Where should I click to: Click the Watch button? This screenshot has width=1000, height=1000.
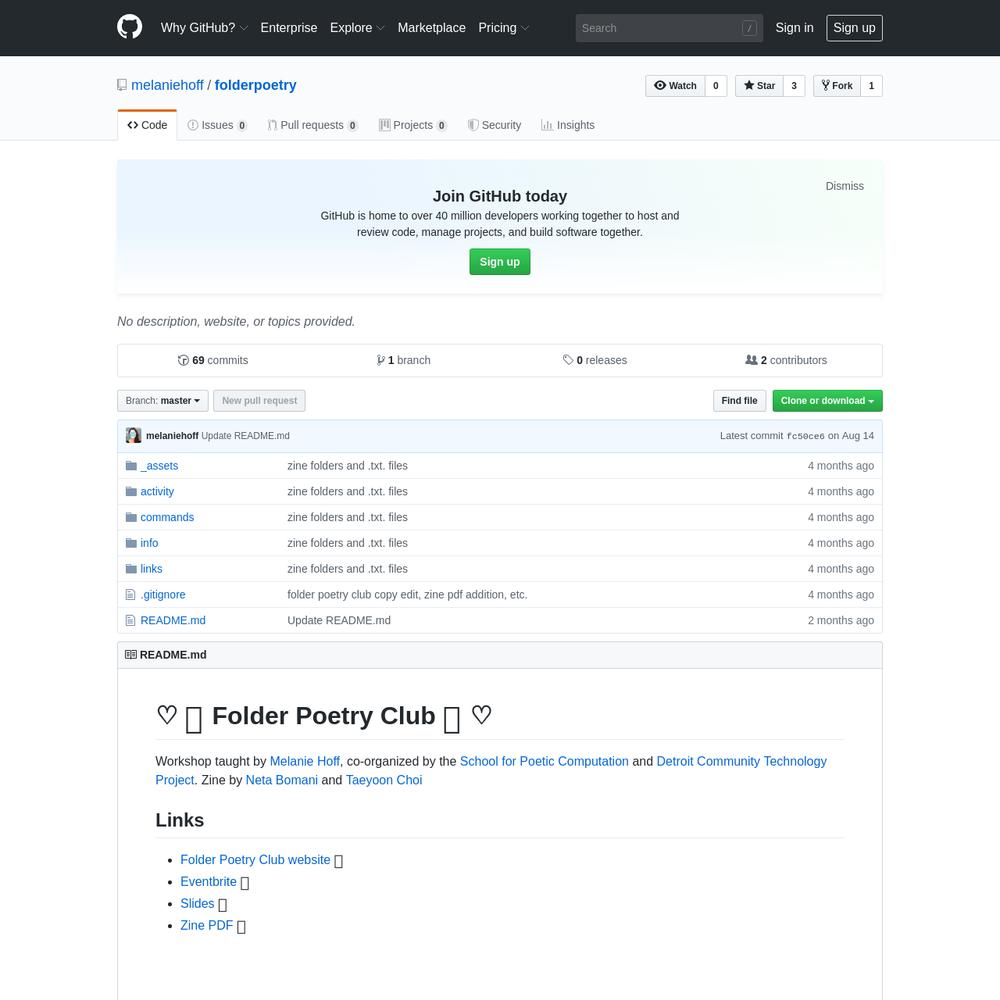click(x=675, y=85)
